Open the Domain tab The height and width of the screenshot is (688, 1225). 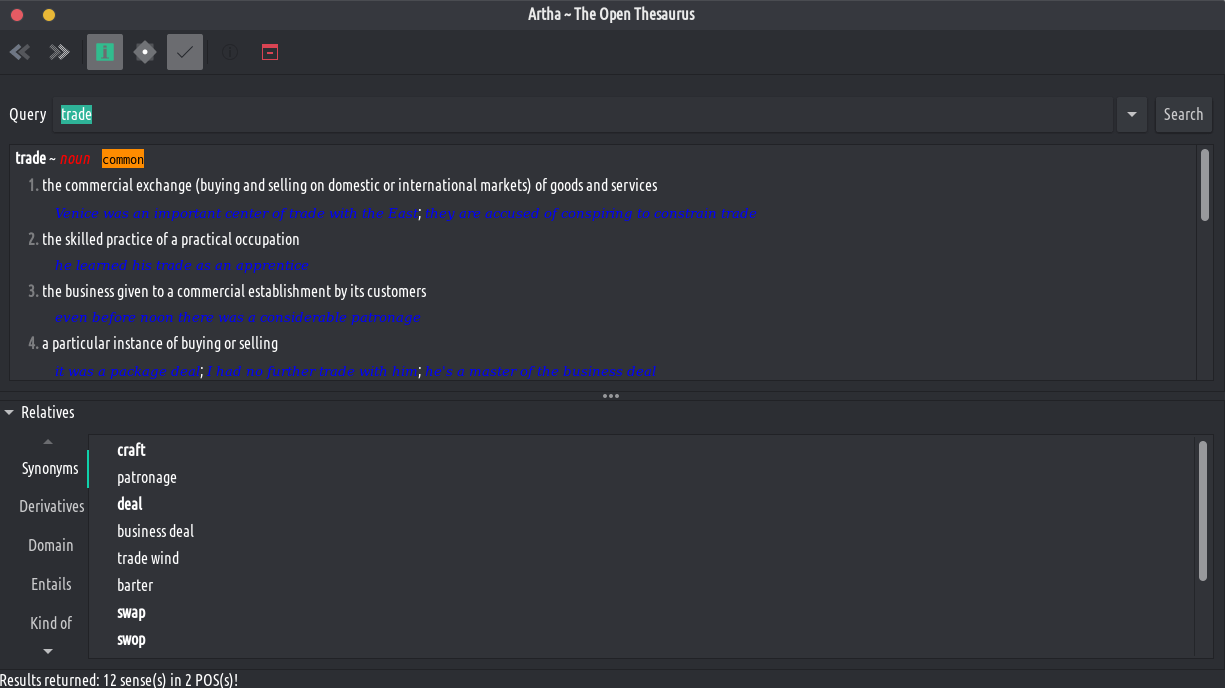pos(51,546)
